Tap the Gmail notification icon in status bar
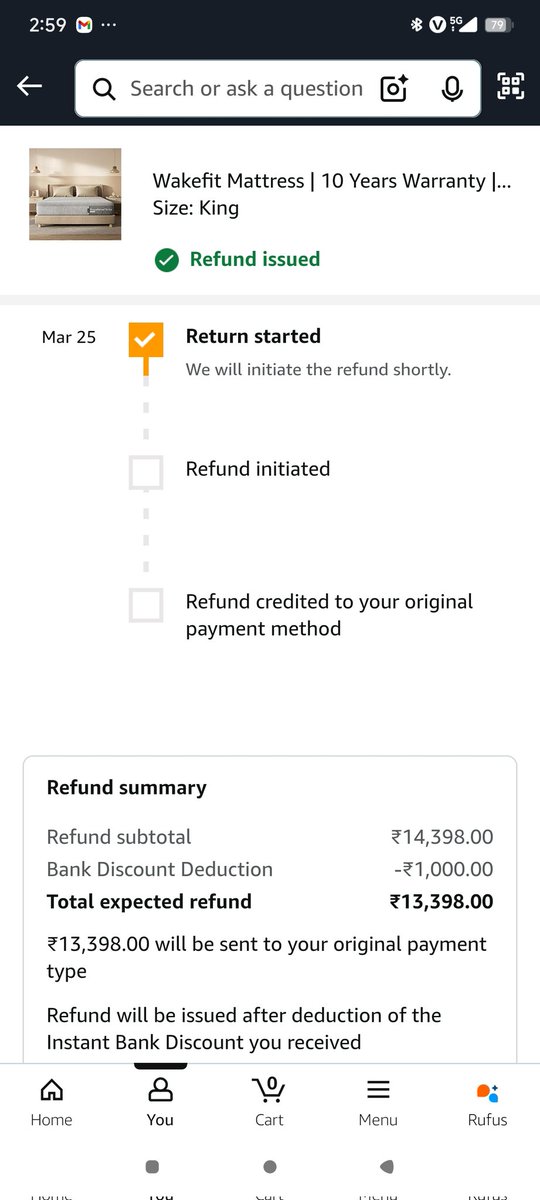 tap(85, 25)
